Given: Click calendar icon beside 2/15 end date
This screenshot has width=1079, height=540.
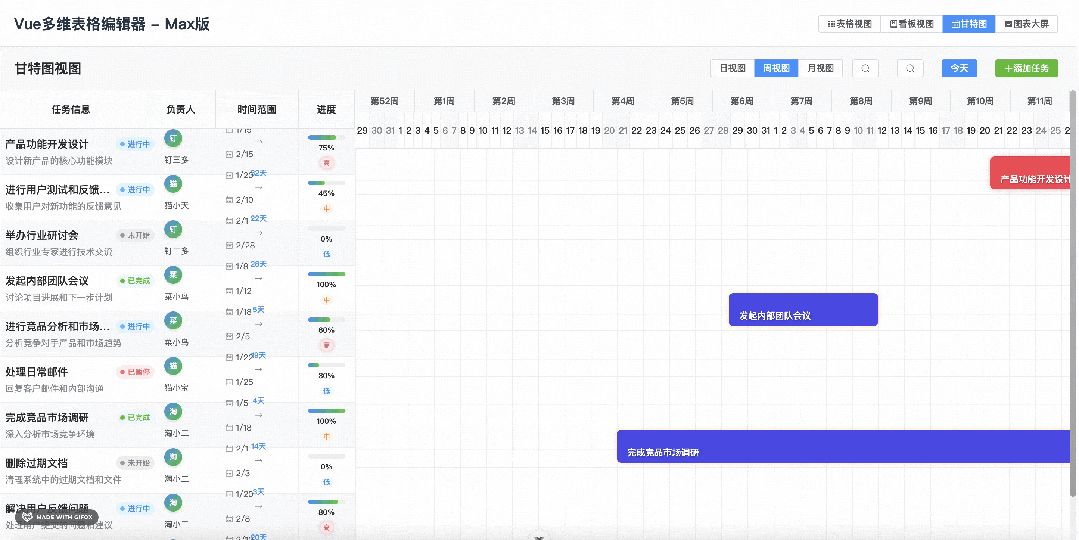Looking at the screenshot, I should (x=229, y=154).
